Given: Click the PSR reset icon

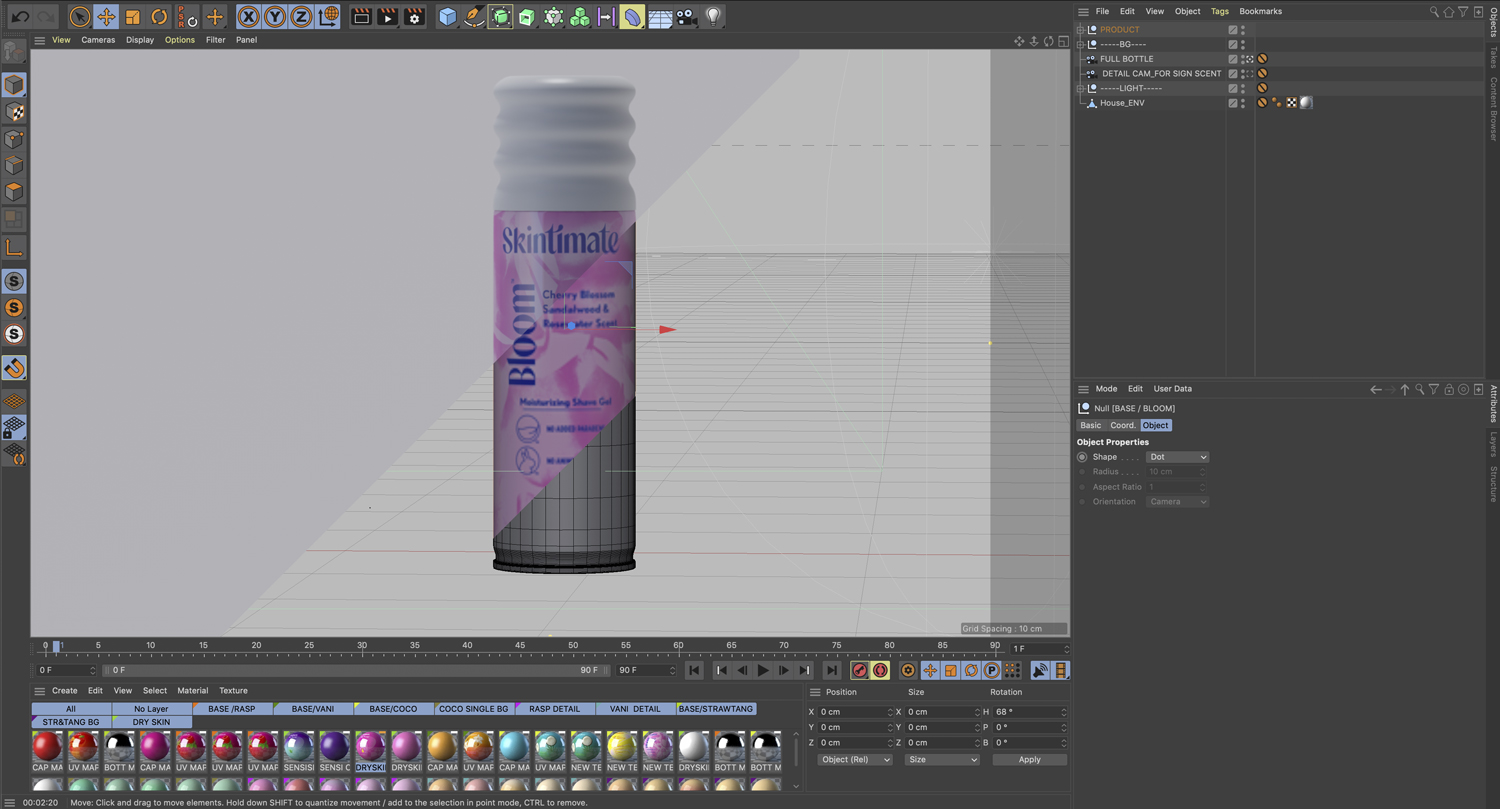Looking at the screenshot, I should (187, 17).
